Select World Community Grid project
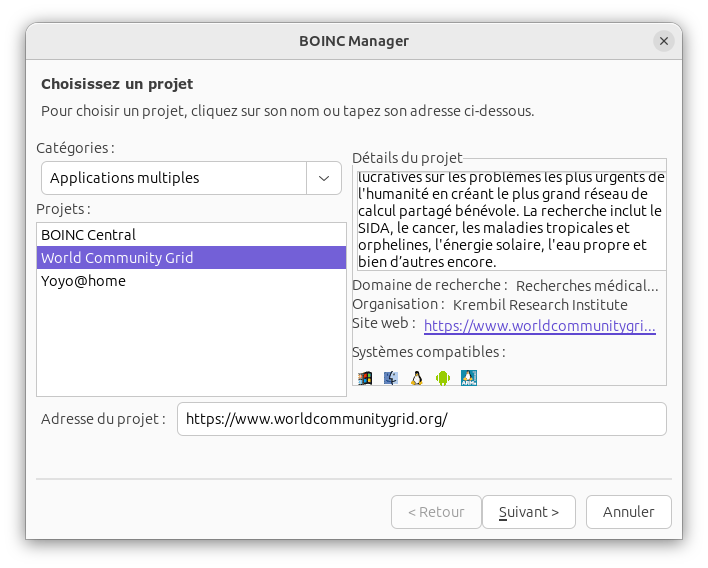The width and height of the screenshot is (708, 568). tap(117, 258)
